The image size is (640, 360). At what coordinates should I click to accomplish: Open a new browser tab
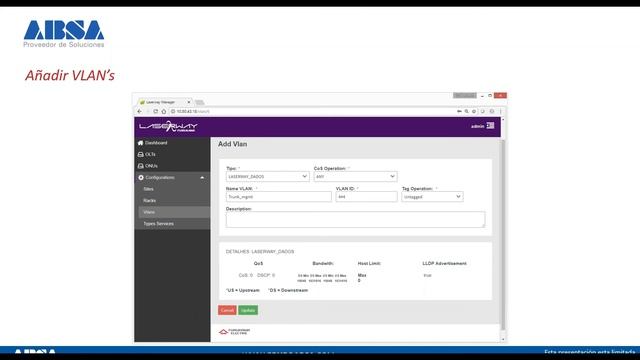tap(199, 102)
